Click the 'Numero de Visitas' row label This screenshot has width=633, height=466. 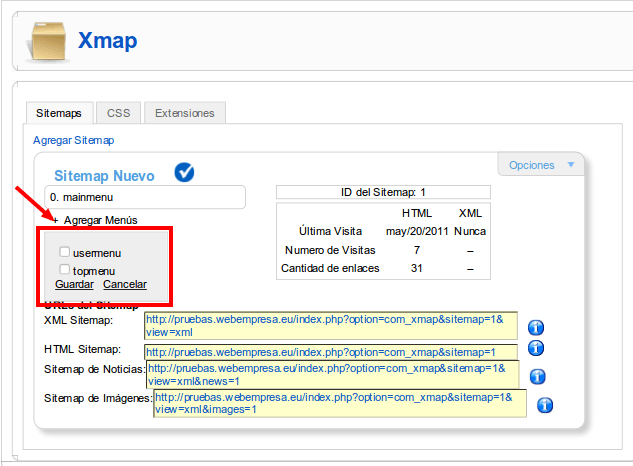point(330,250)
